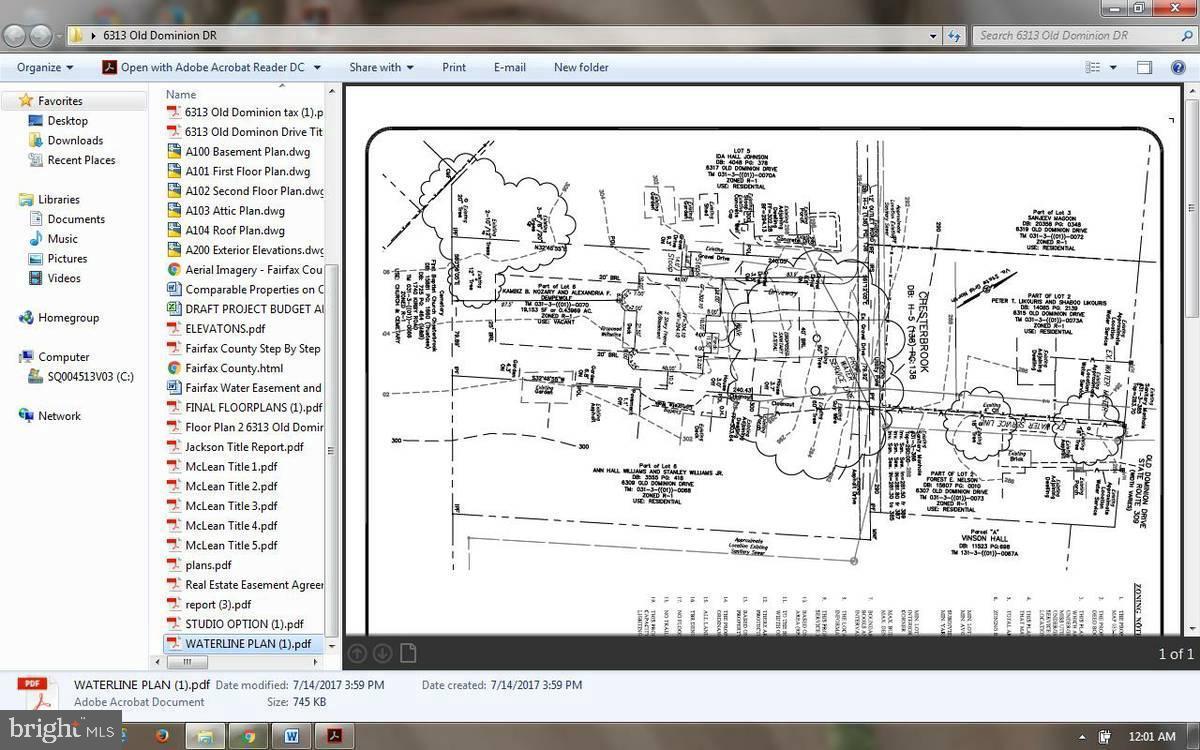Screen dimensions: 1200x750
Task: Select WATERLINE PLAN (1).pdf in list
Action: [245, 644]
